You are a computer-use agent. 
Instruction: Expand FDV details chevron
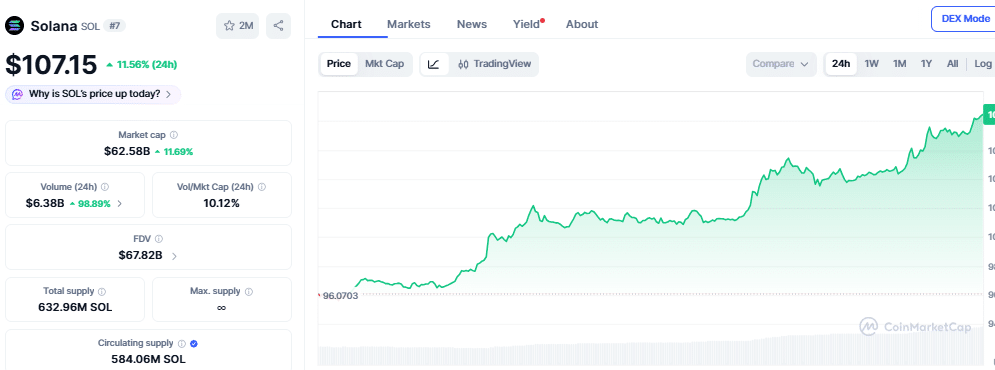(x=174, y=256)
